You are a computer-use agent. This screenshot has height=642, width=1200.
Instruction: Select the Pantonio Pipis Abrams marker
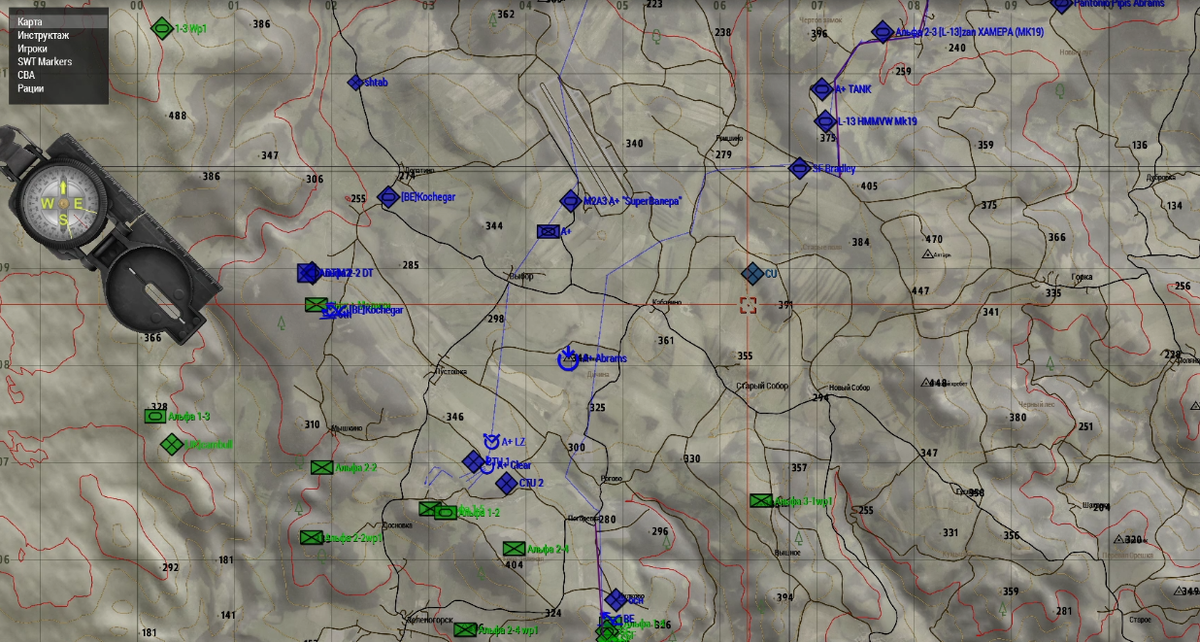coord(1062,5)
